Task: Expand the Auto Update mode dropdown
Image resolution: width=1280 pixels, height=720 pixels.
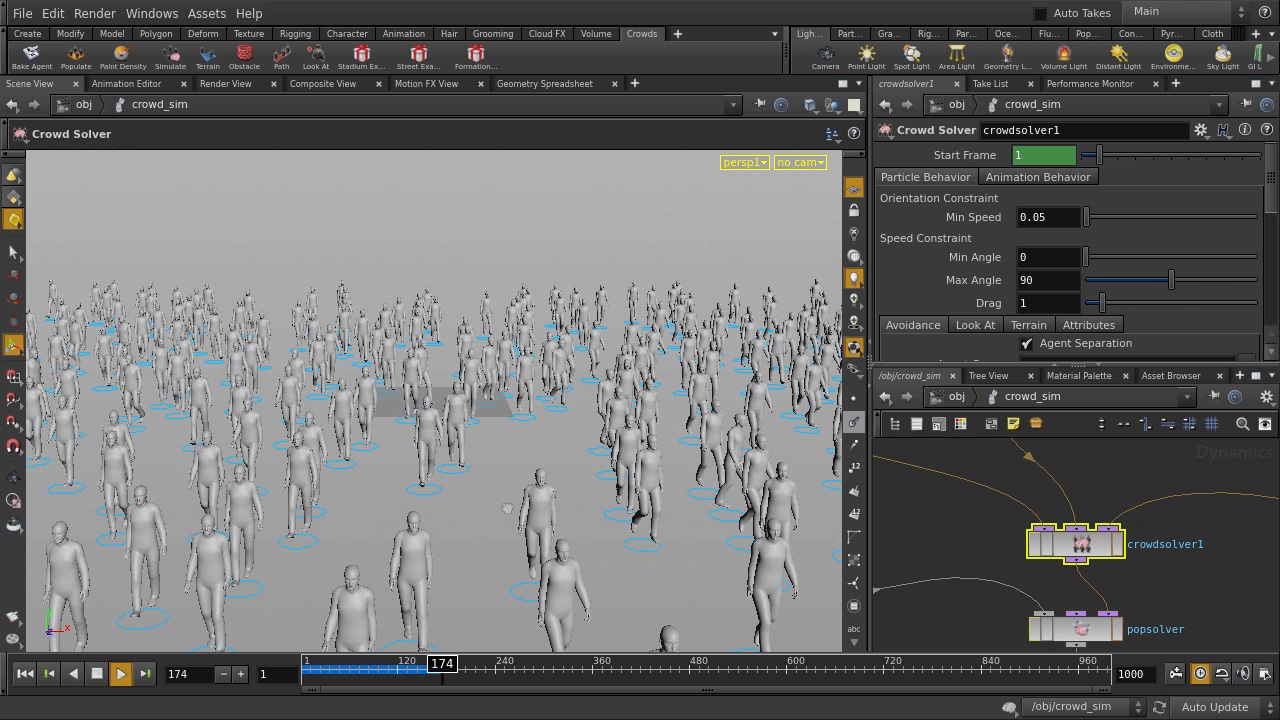Action: coord(1224,707)
